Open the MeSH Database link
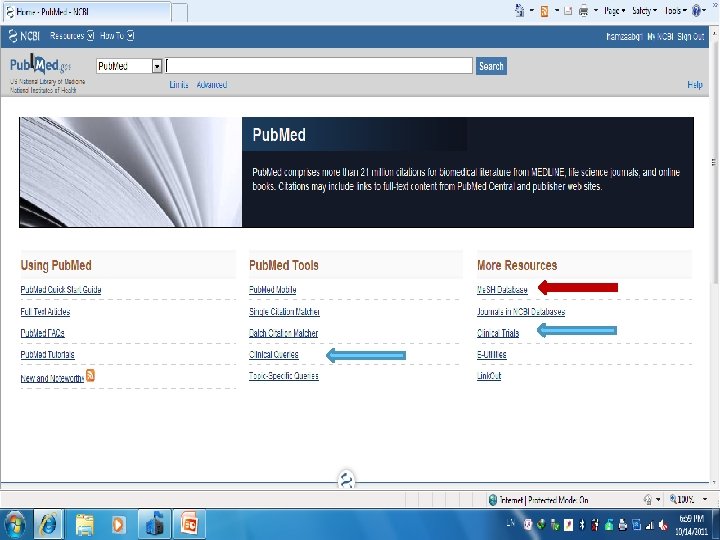This screenshot has height=540, width=720. coord(502,289)
